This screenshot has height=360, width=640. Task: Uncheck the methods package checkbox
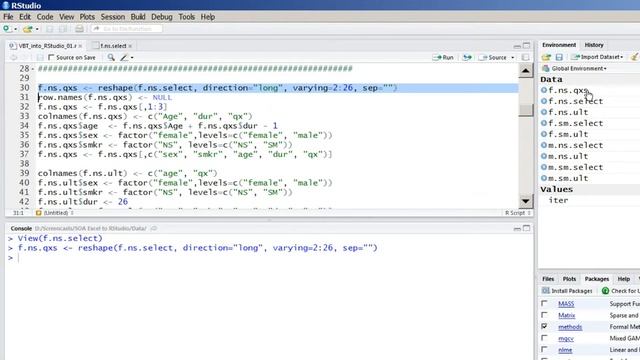tap(544, 327)
